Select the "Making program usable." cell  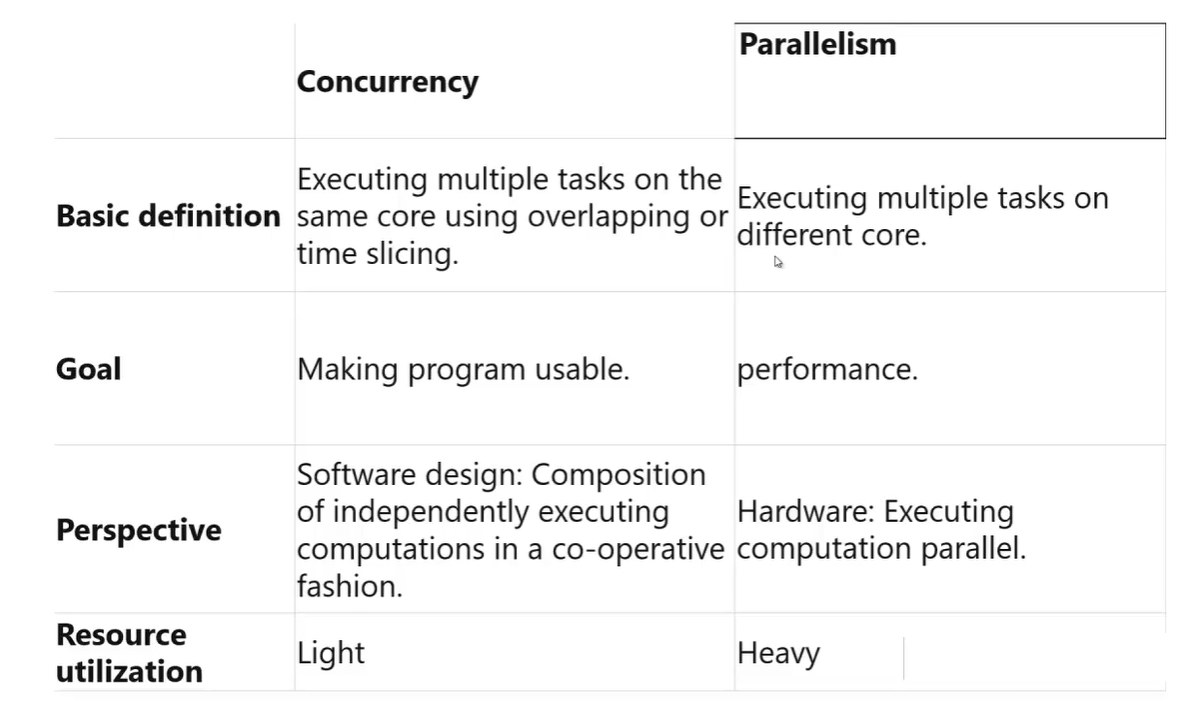pyautogui.click(x=463, y=370)
